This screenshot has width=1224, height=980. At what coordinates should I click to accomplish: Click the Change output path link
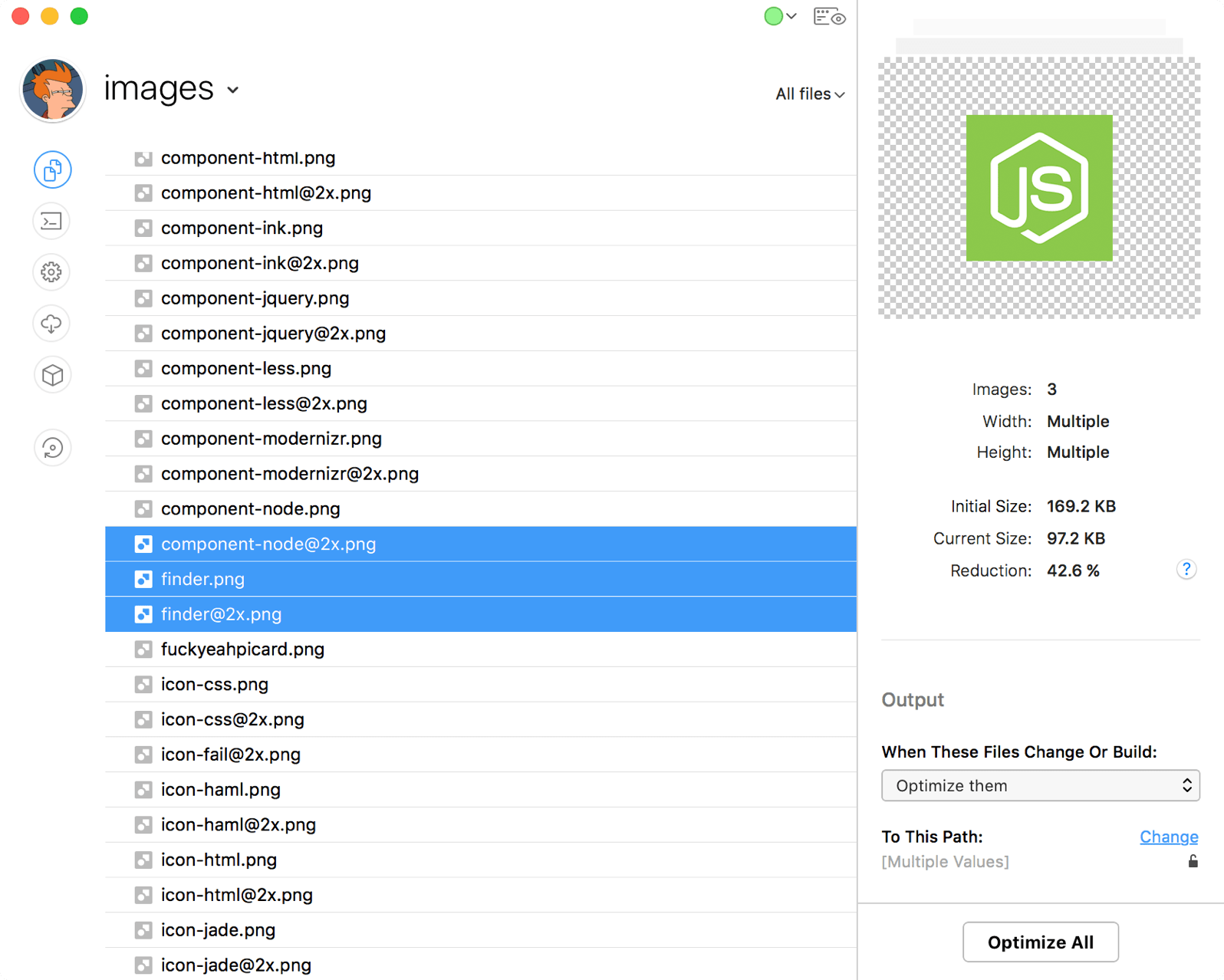pyautogui.click(x=1169, y=837)
